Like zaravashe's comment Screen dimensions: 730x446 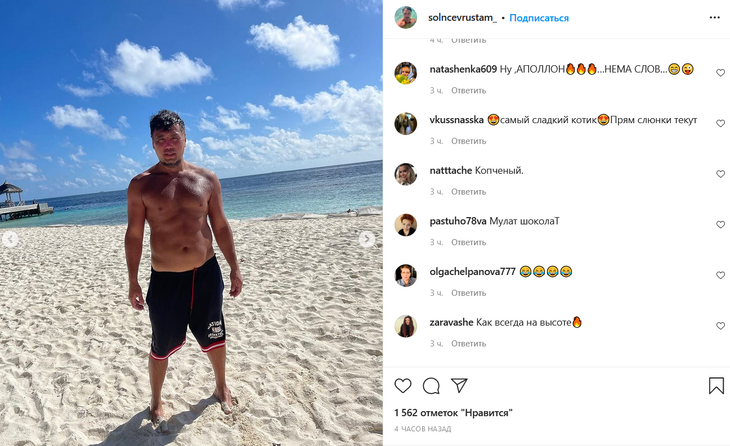click(720, 326)
